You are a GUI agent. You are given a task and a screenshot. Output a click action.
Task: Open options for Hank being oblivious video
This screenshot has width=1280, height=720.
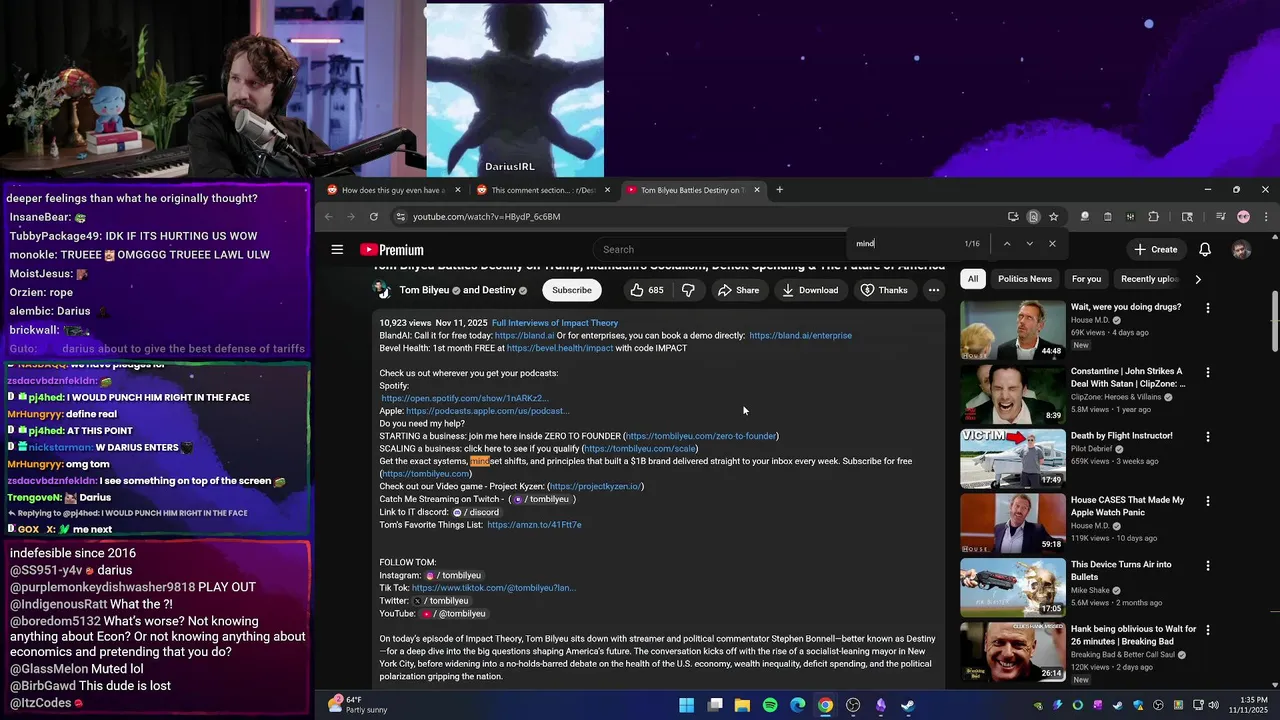pos(1207,630)
